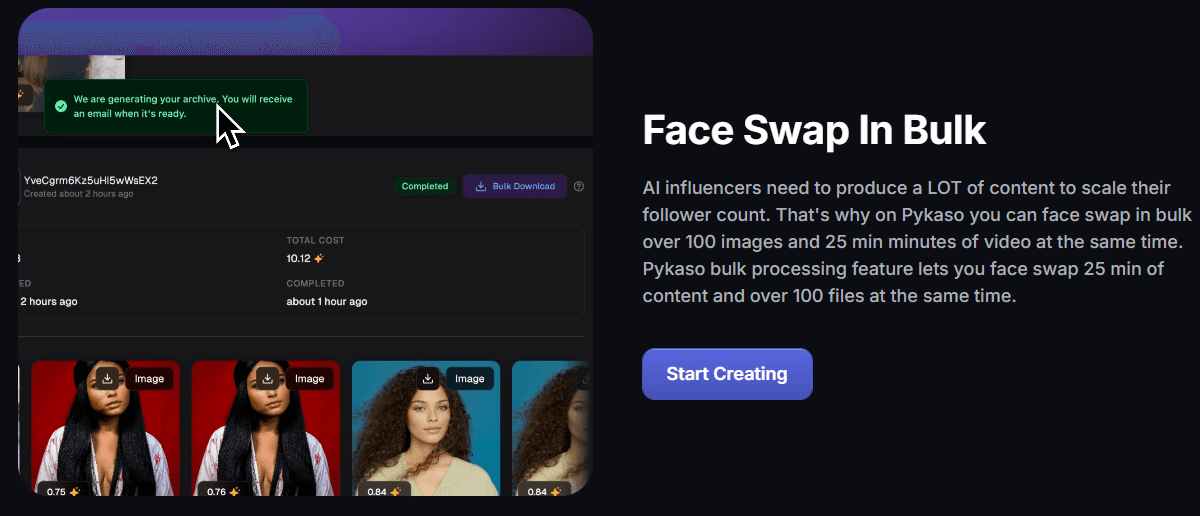The image size is (1200, 516).
Task: Click the green checkmark icon in the notification
Action: click(61, 106)
